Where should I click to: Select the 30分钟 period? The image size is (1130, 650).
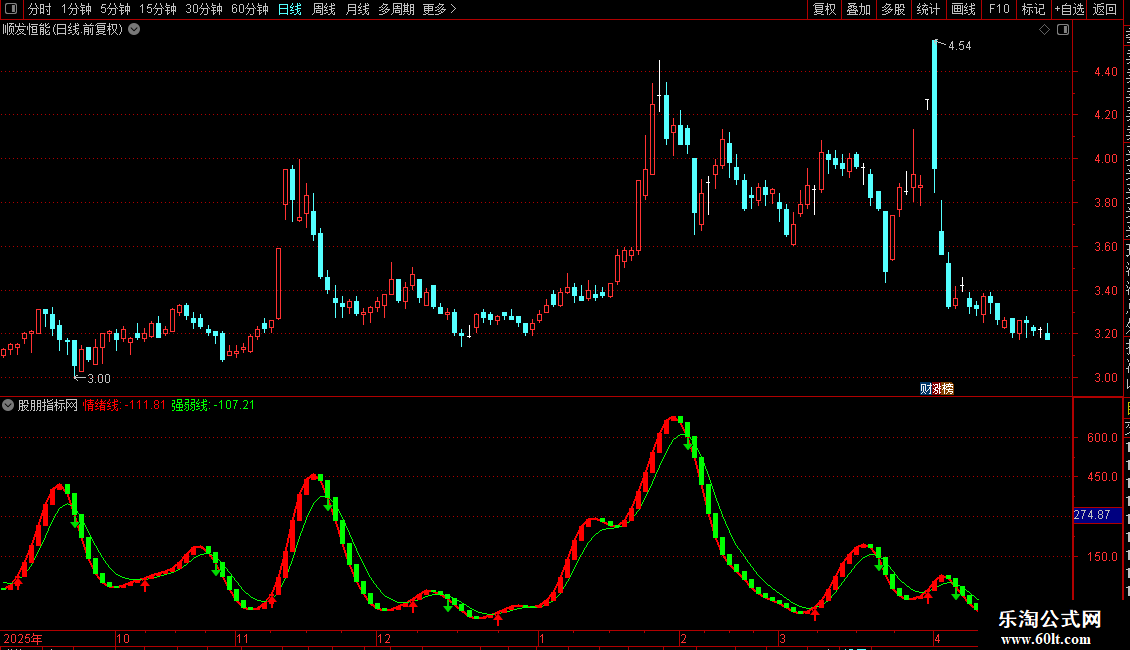[x=204, y=9]
